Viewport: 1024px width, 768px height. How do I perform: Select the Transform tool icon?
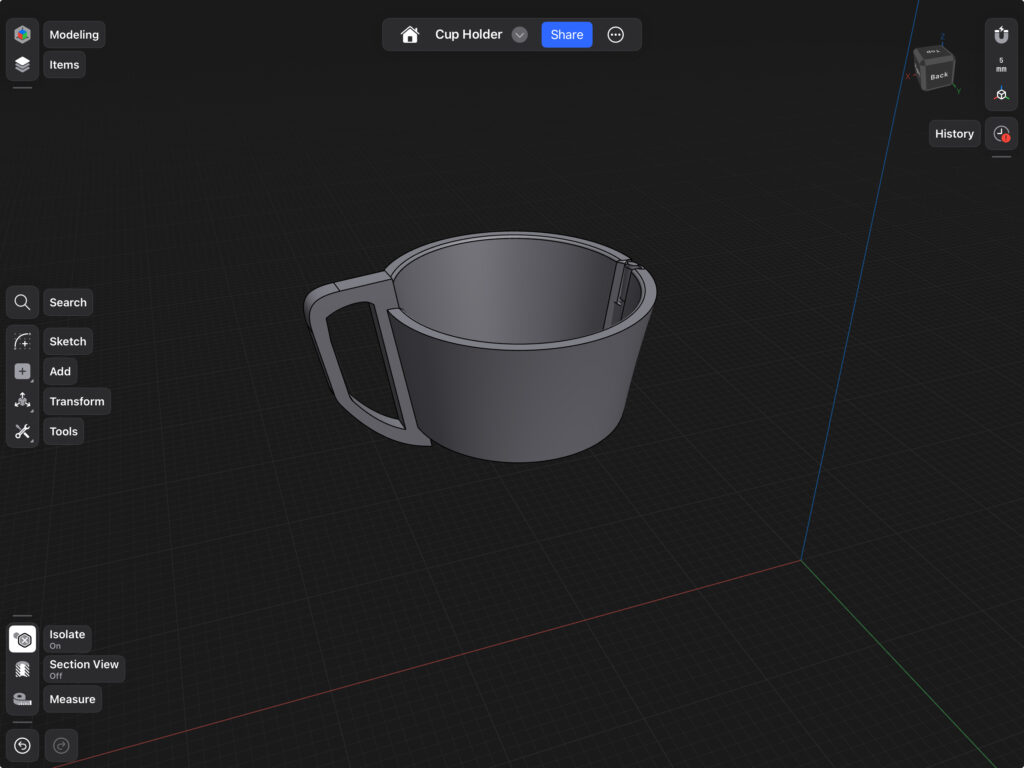[22, 401]
